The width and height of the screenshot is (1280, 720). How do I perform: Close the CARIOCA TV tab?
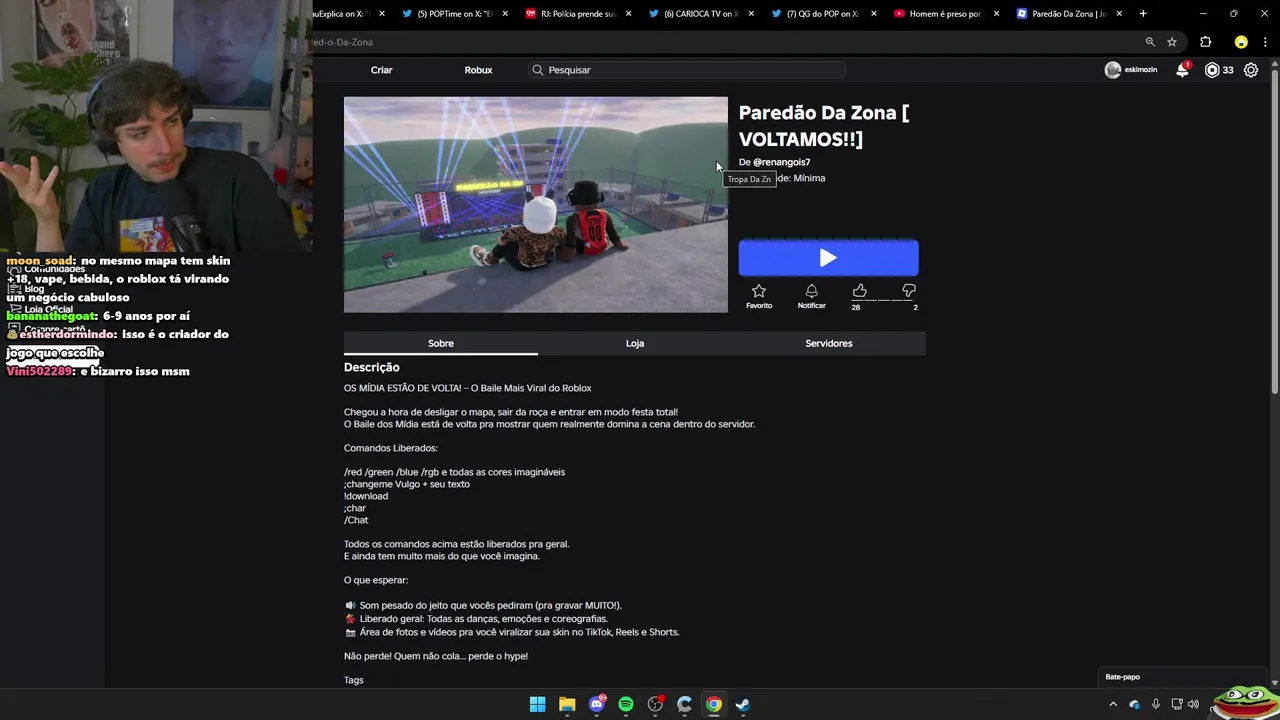coord(751,14)
